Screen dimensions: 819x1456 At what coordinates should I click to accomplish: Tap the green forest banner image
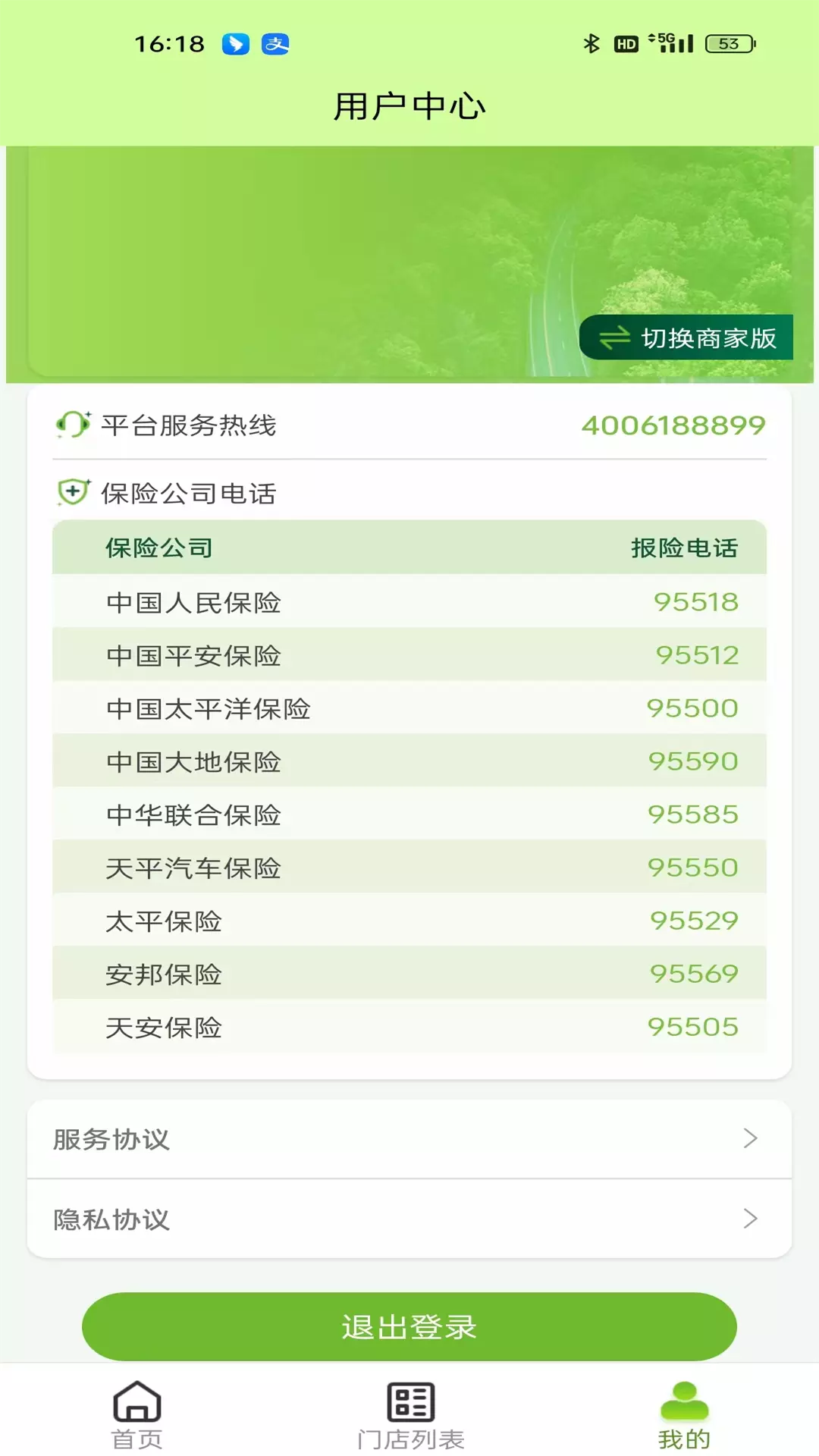(x=303, y=258)
